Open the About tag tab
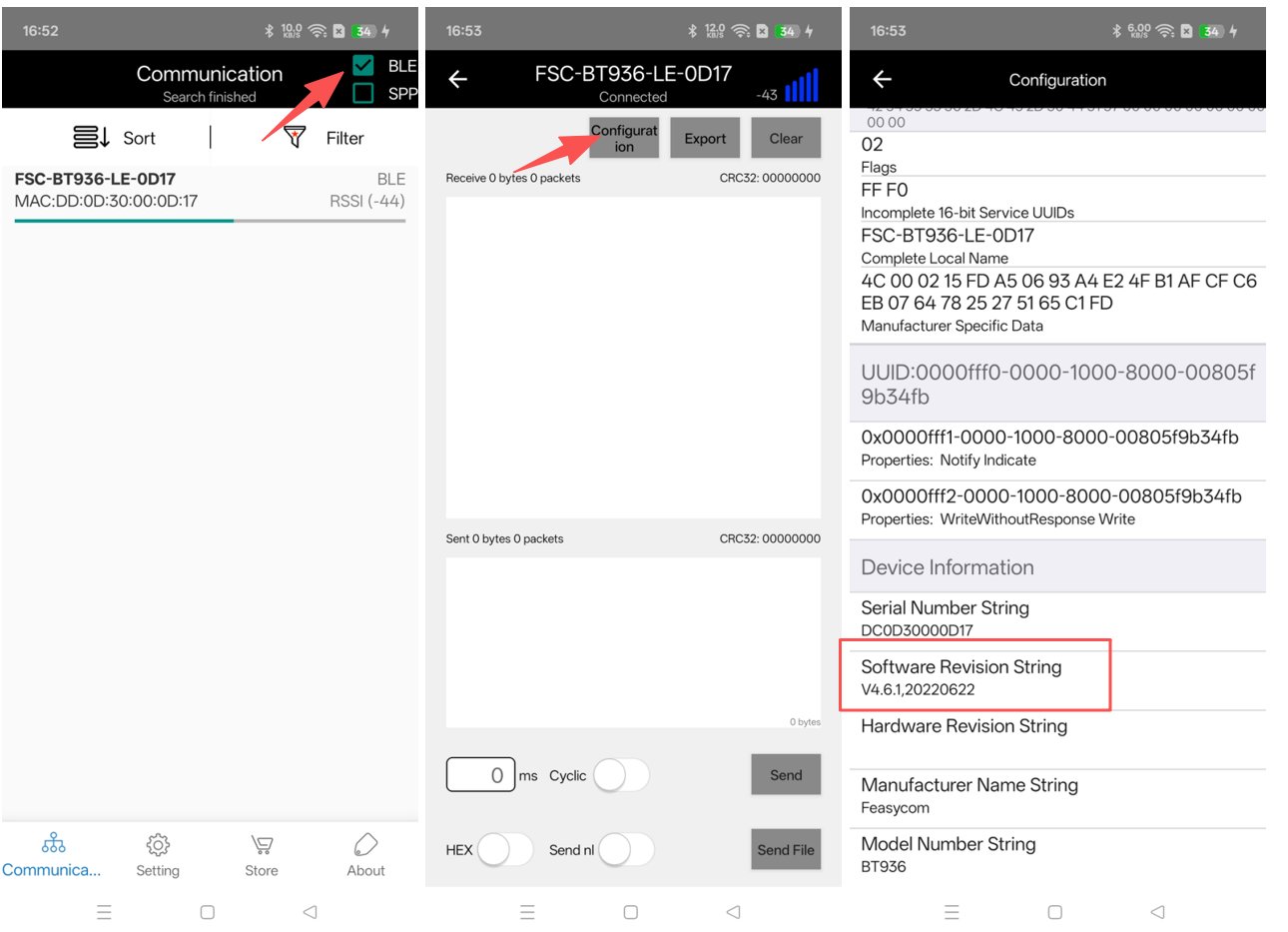This screenshot has height=932, width=1288. [365, 854]
